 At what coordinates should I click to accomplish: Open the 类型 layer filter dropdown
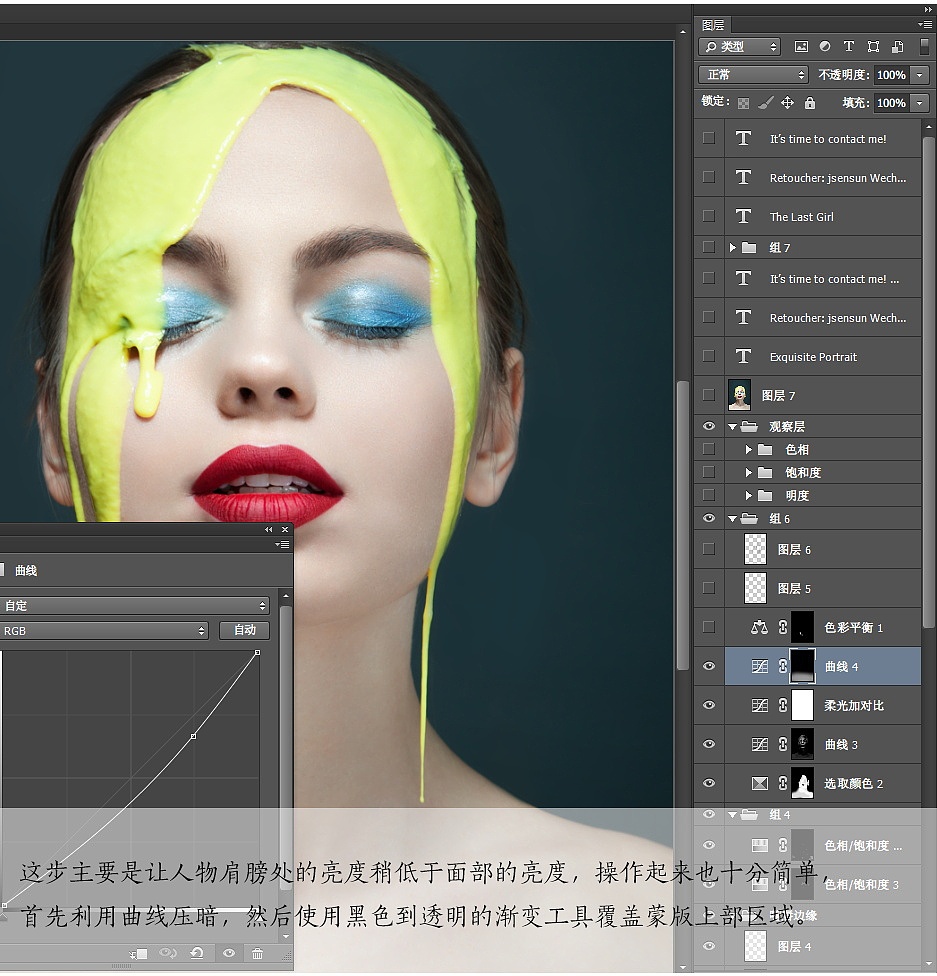pos(740,47)
